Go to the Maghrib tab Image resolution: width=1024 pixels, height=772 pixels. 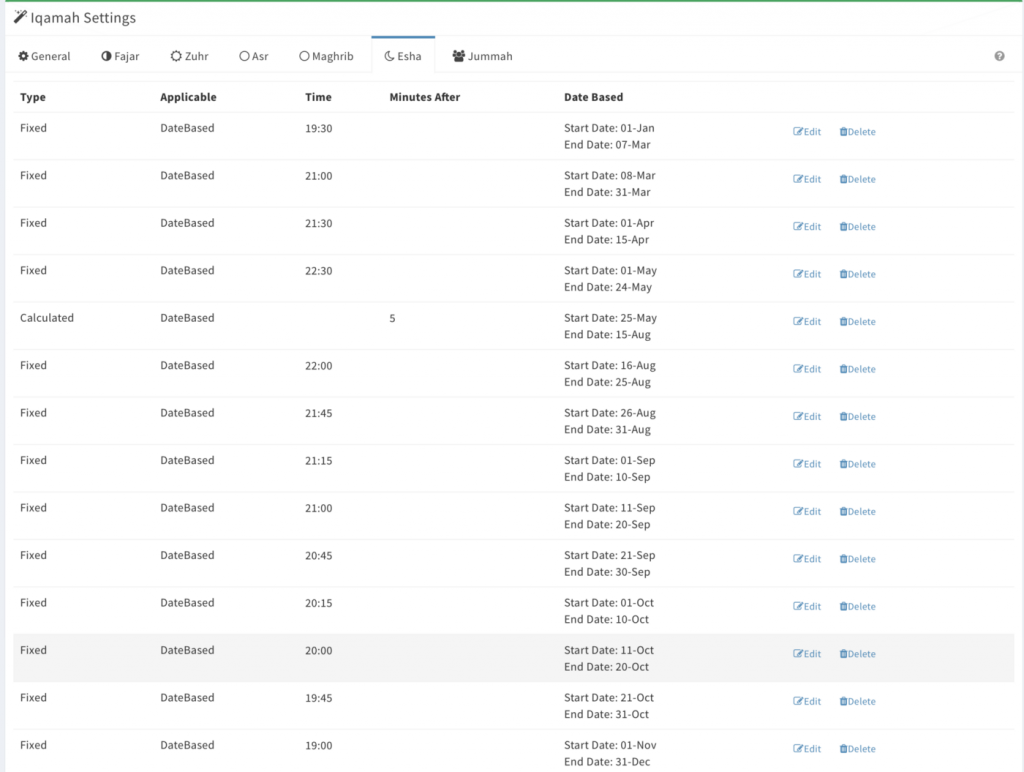pyautogui.click(x=326, y=57)
